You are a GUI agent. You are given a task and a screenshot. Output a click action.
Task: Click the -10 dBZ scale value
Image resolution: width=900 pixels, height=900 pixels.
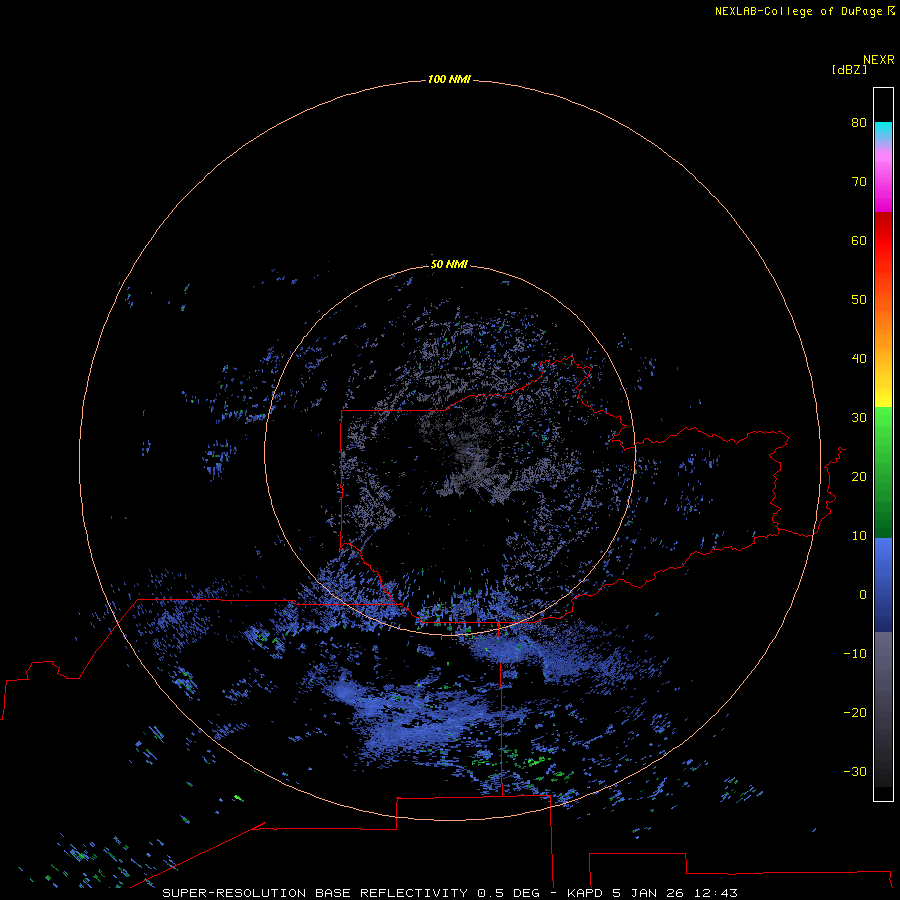(855, 654)
